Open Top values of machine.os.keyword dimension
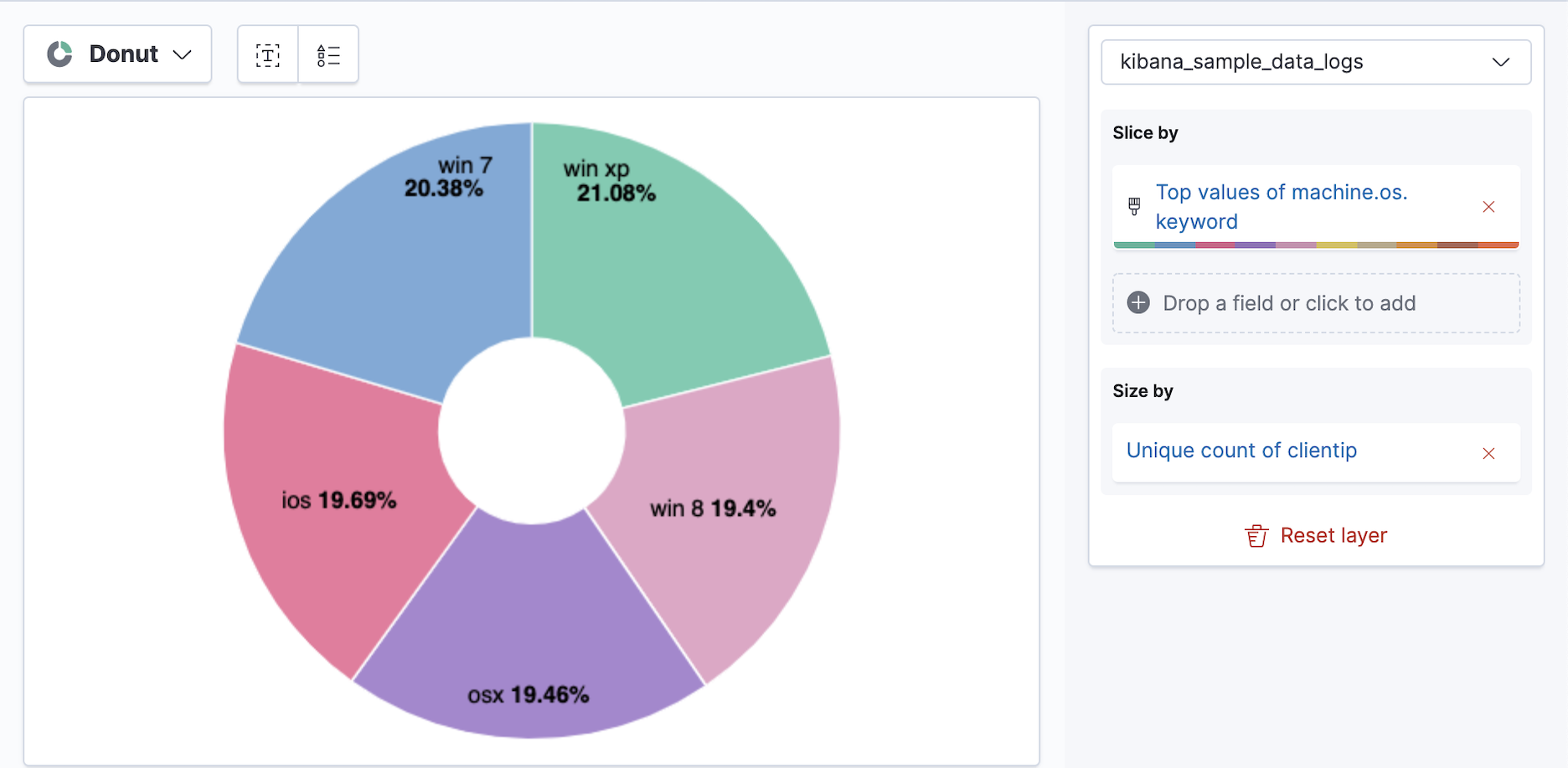This screenshot has height=768, width=1568. (1281, 206)
